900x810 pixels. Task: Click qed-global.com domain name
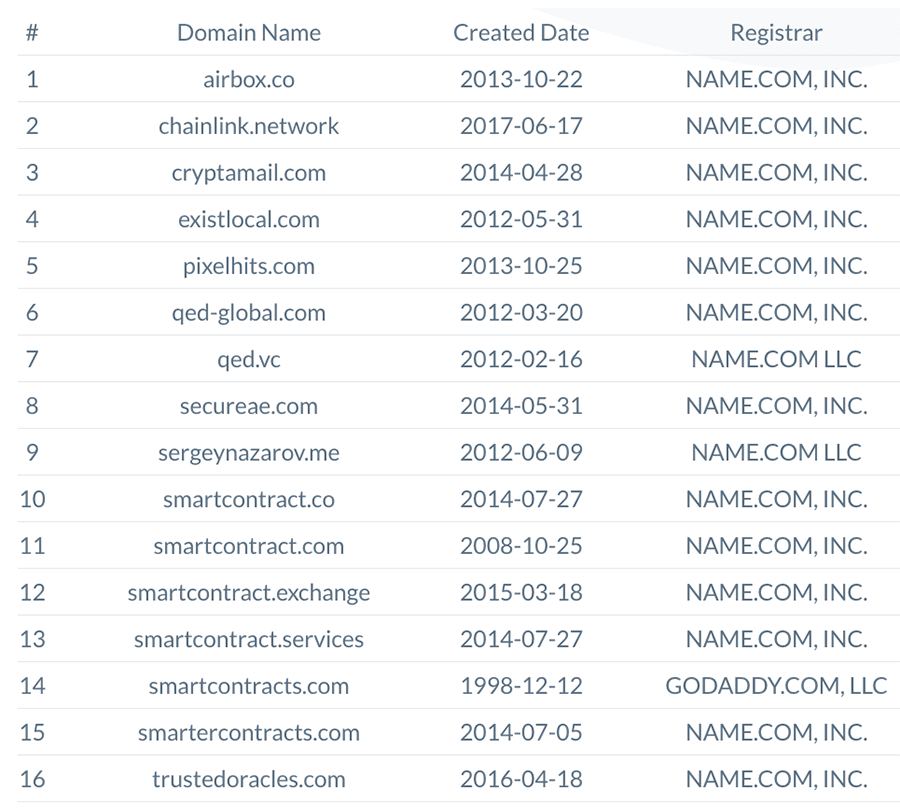pos(249,313)
